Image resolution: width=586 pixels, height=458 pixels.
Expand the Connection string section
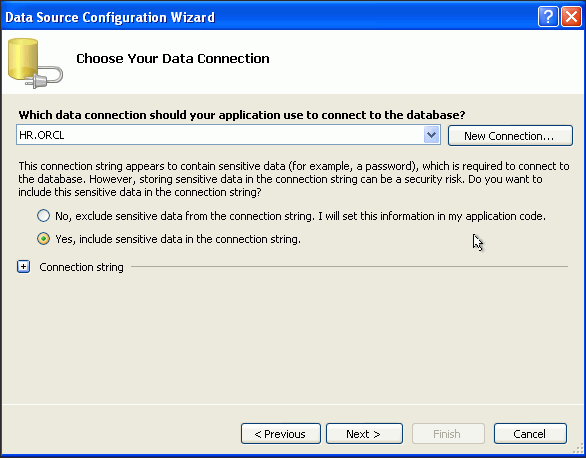pos(24,267)
